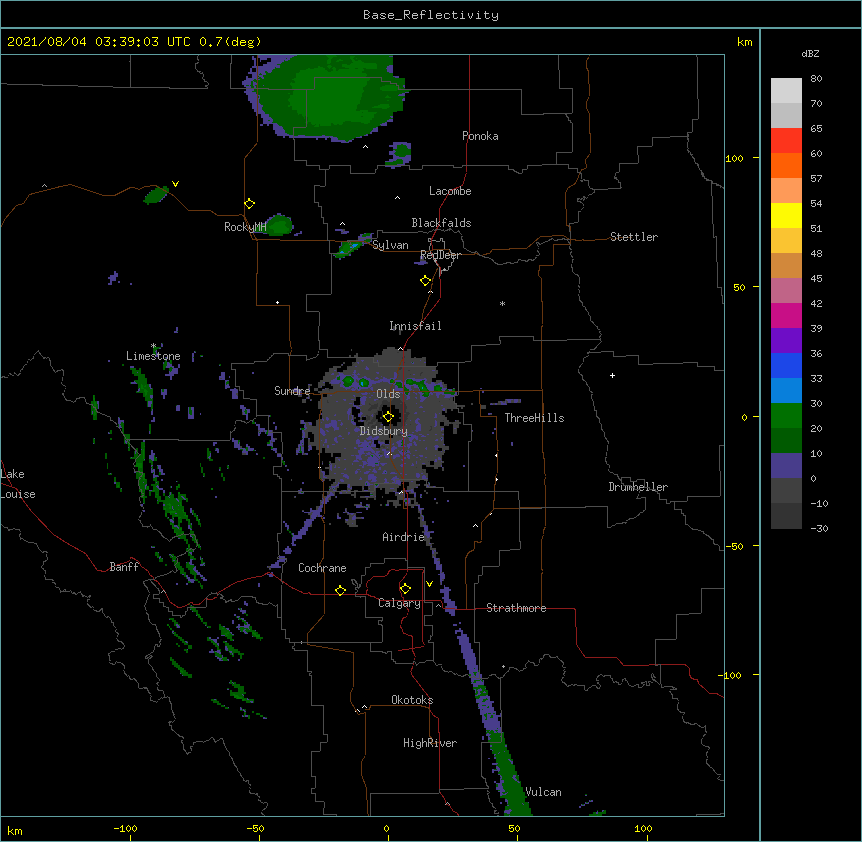
Task: Click the yellow diamond marker under Cochrane
Action: 340,590
